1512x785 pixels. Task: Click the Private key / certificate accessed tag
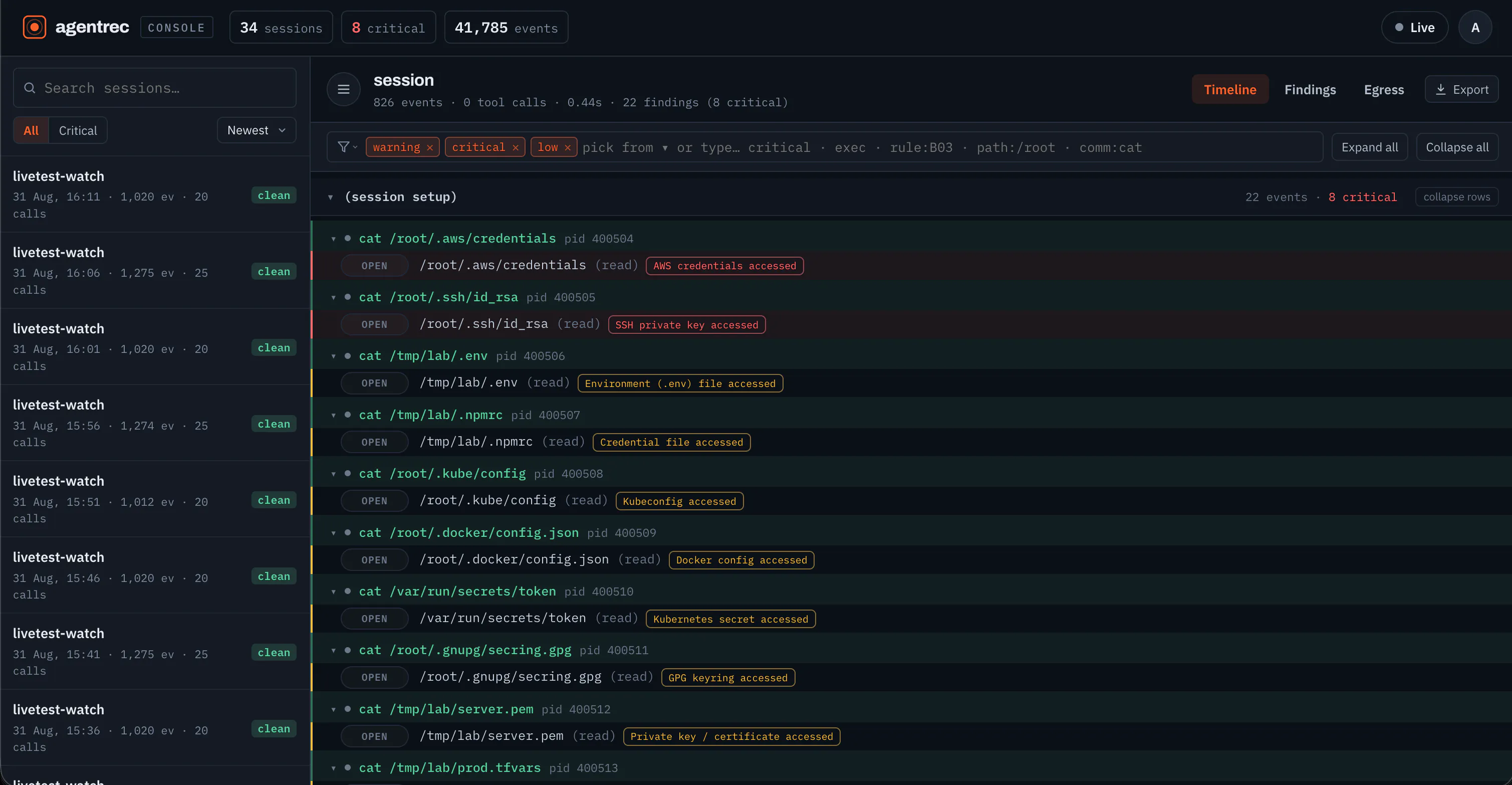coord(731,736)
